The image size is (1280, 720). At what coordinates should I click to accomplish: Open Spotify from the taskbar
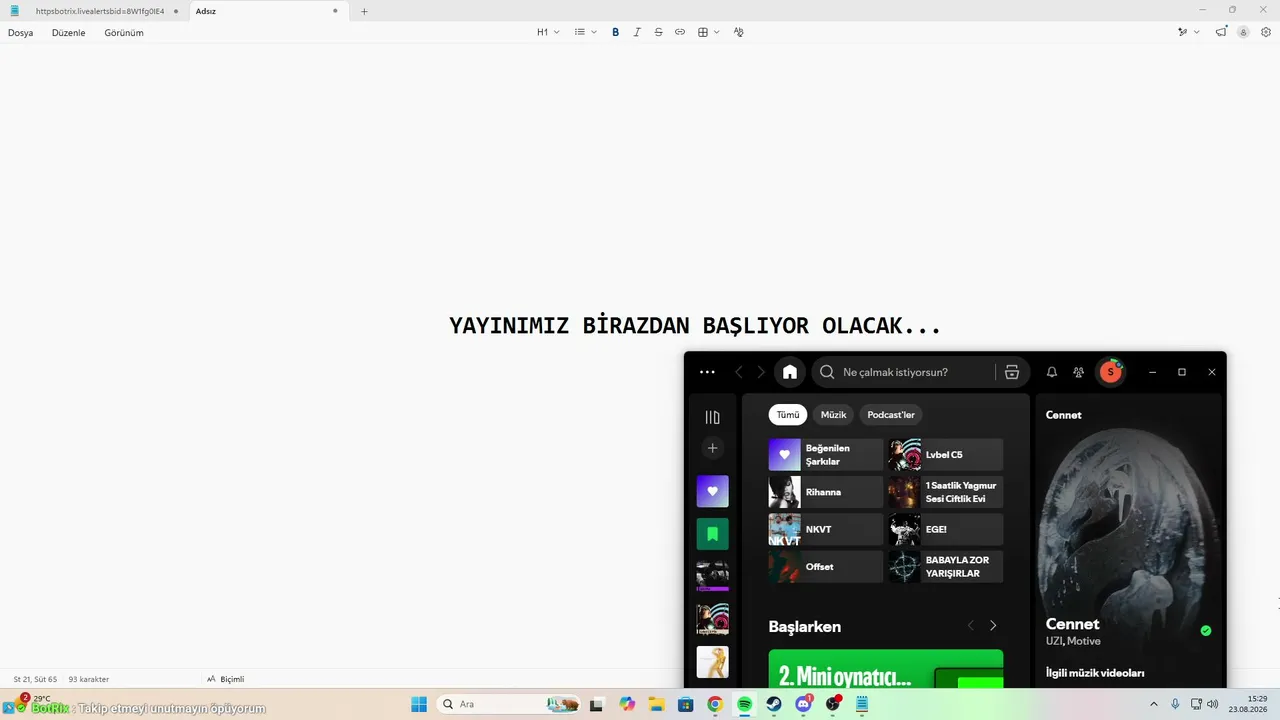pyautogui.click(x=744, y=704)
